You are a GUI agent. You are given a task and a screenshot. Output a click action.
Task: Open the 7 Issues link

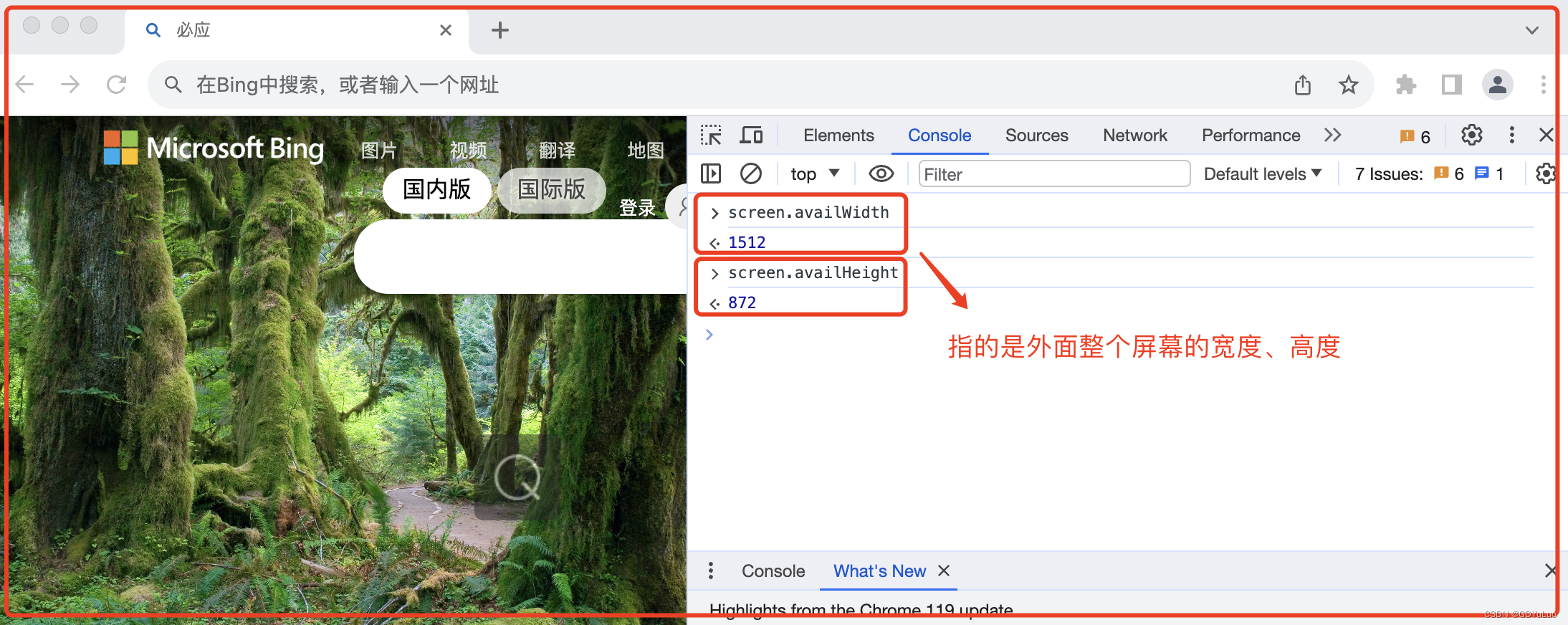coord(1429,173)
